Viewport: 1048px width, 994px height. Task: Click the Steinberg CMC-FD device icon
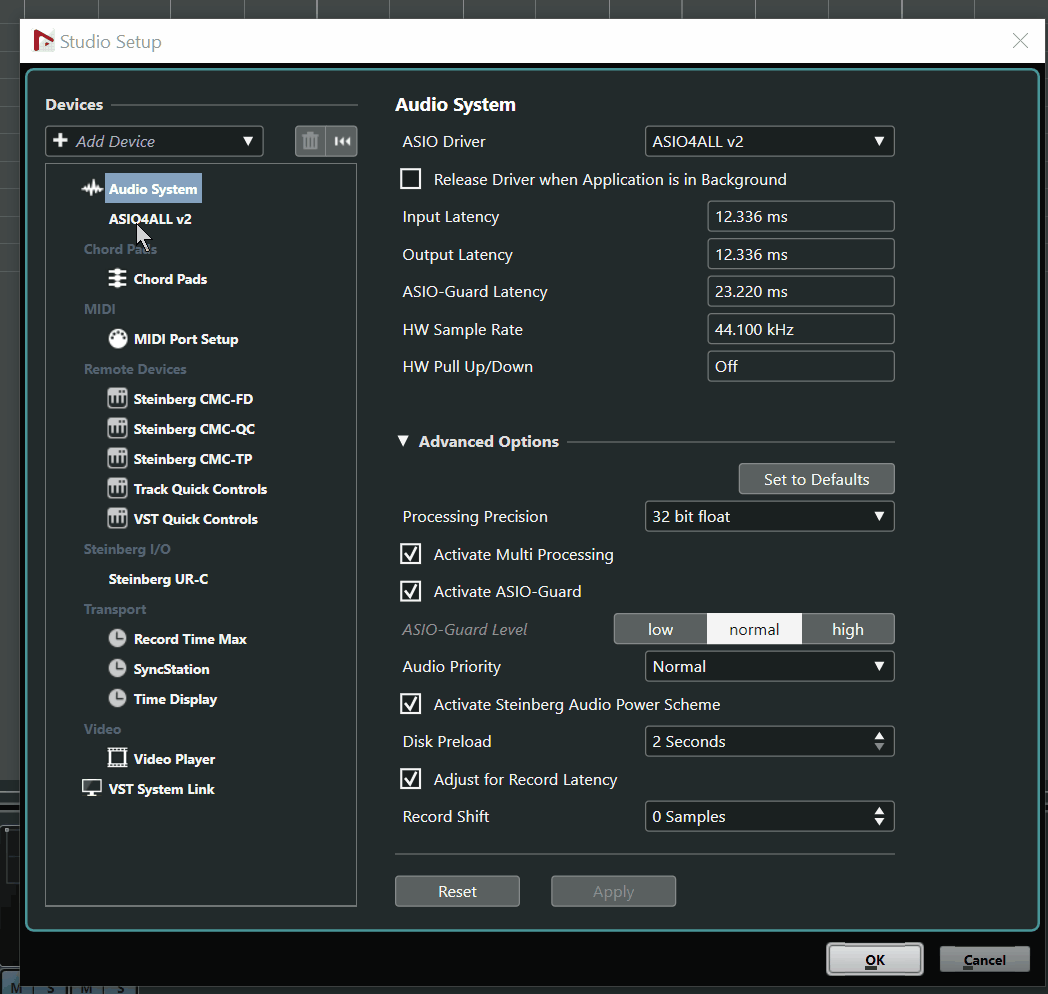(x=117, y=398)
